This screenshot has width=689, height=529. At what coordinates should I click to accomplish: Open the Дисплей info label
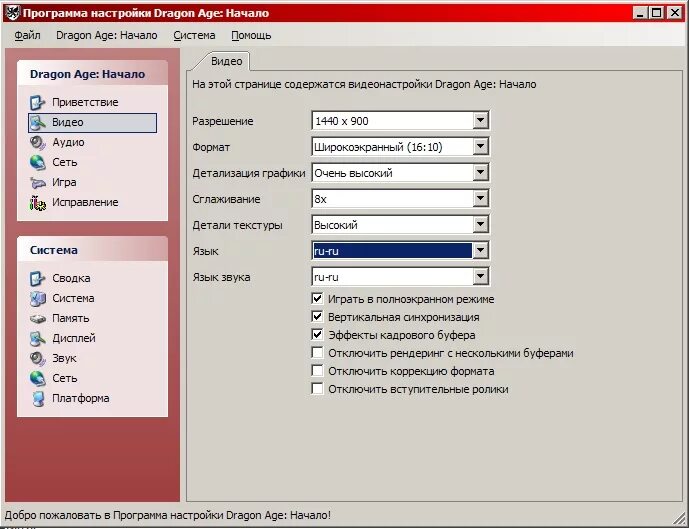point(74,338)
